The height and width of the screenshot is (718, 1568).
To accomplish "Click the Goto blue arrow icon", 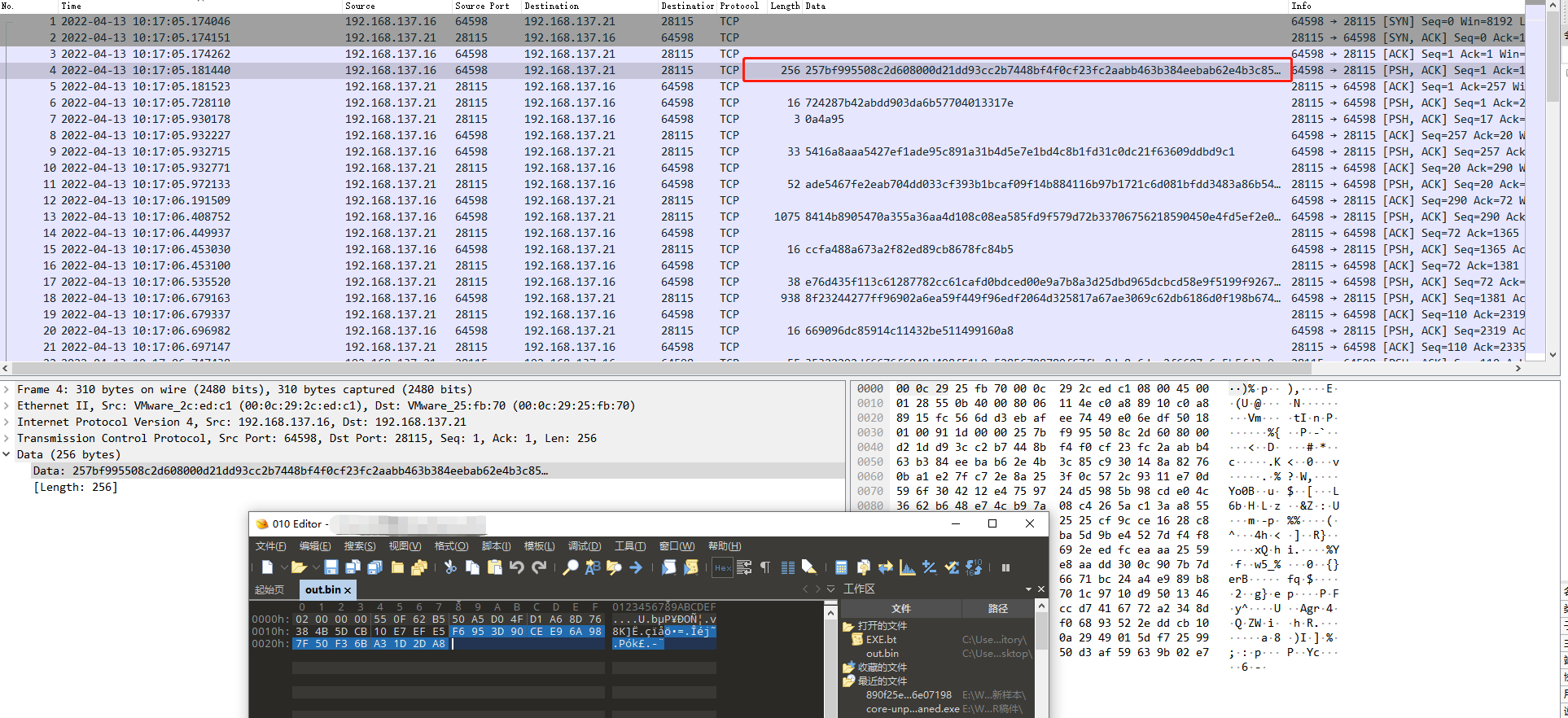I will pyautogui.click(x=636, y=567).
